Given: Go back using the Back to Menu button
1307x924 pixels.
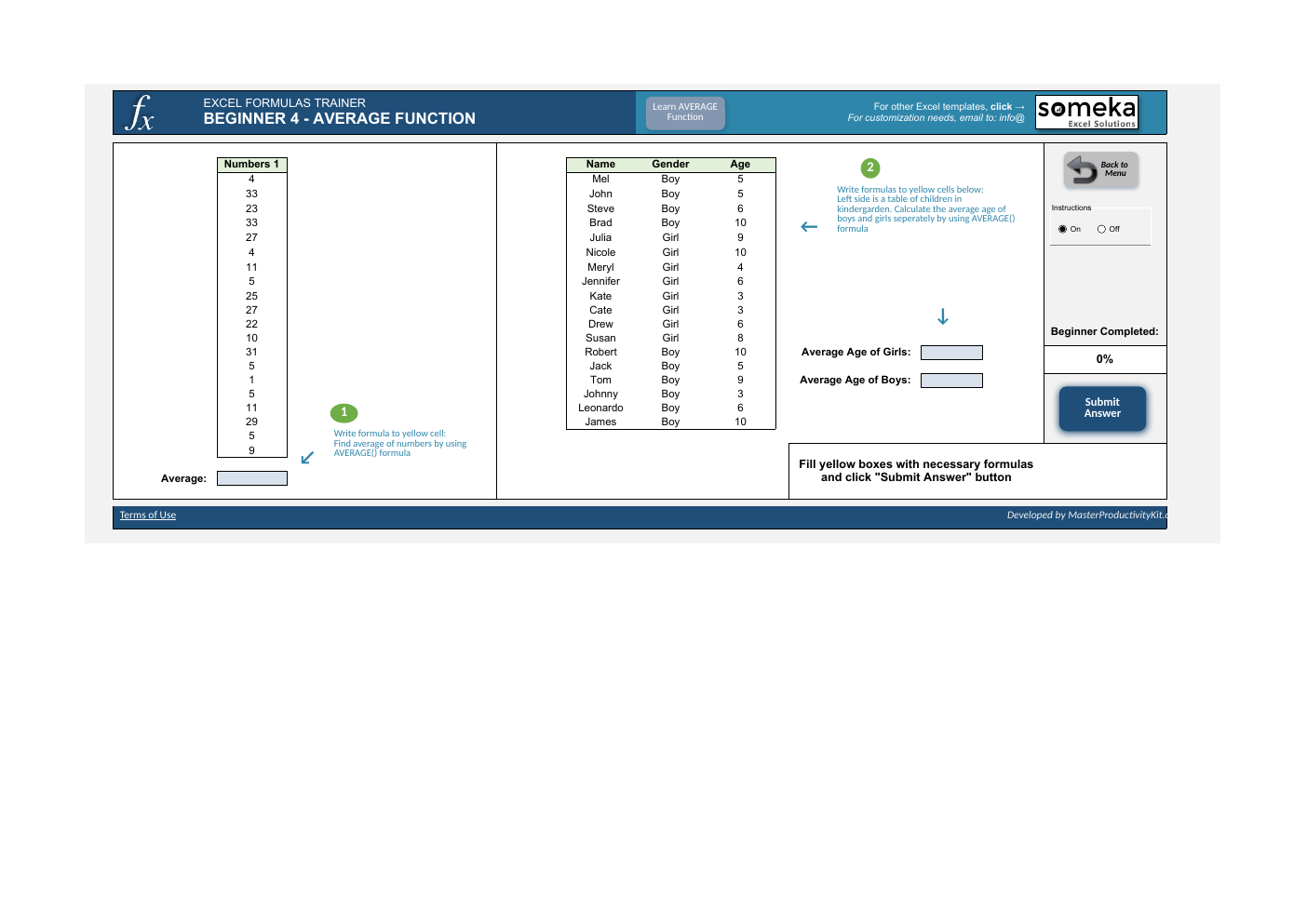Looking at the screenshot, I should 1101,170.
